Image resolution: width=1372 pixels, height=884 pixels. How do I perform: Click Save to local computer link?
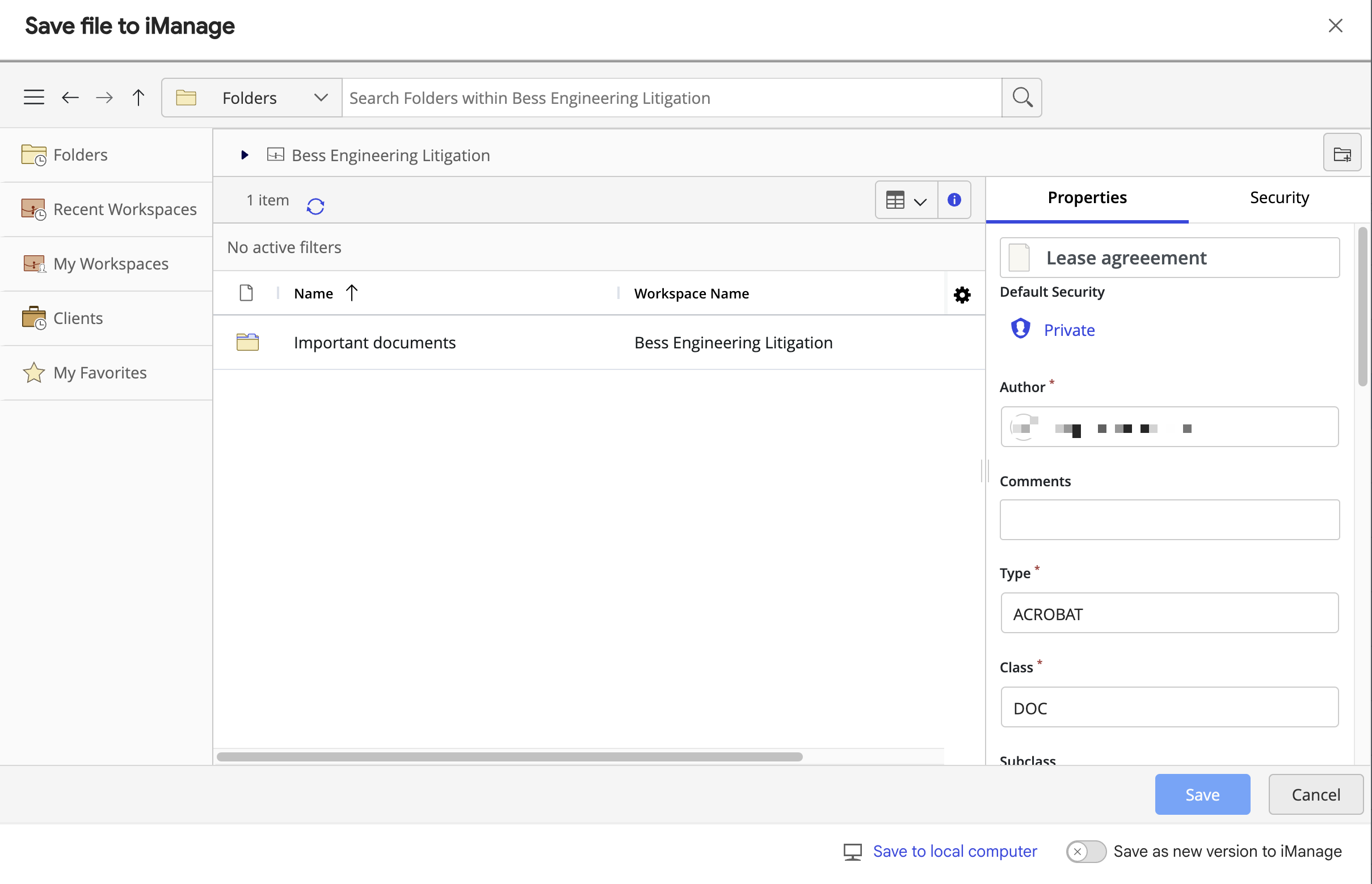954,851
